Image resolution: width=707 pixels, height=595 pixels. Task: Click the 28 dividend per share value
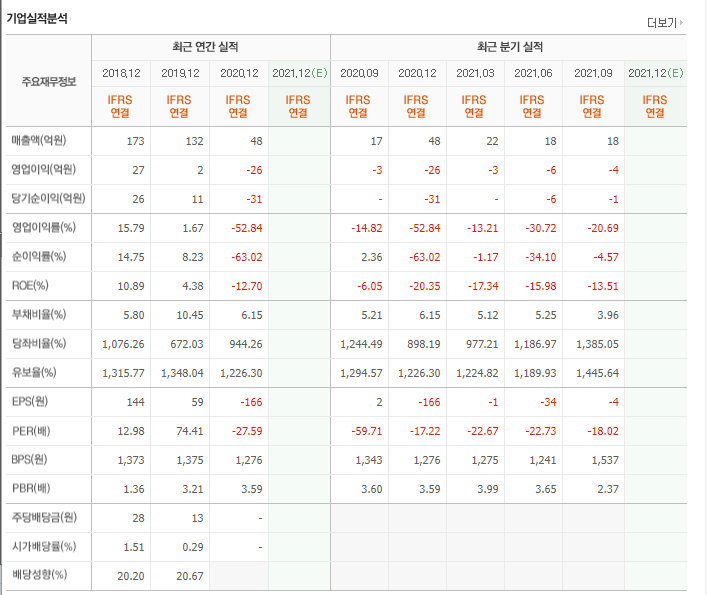[138, 518]
